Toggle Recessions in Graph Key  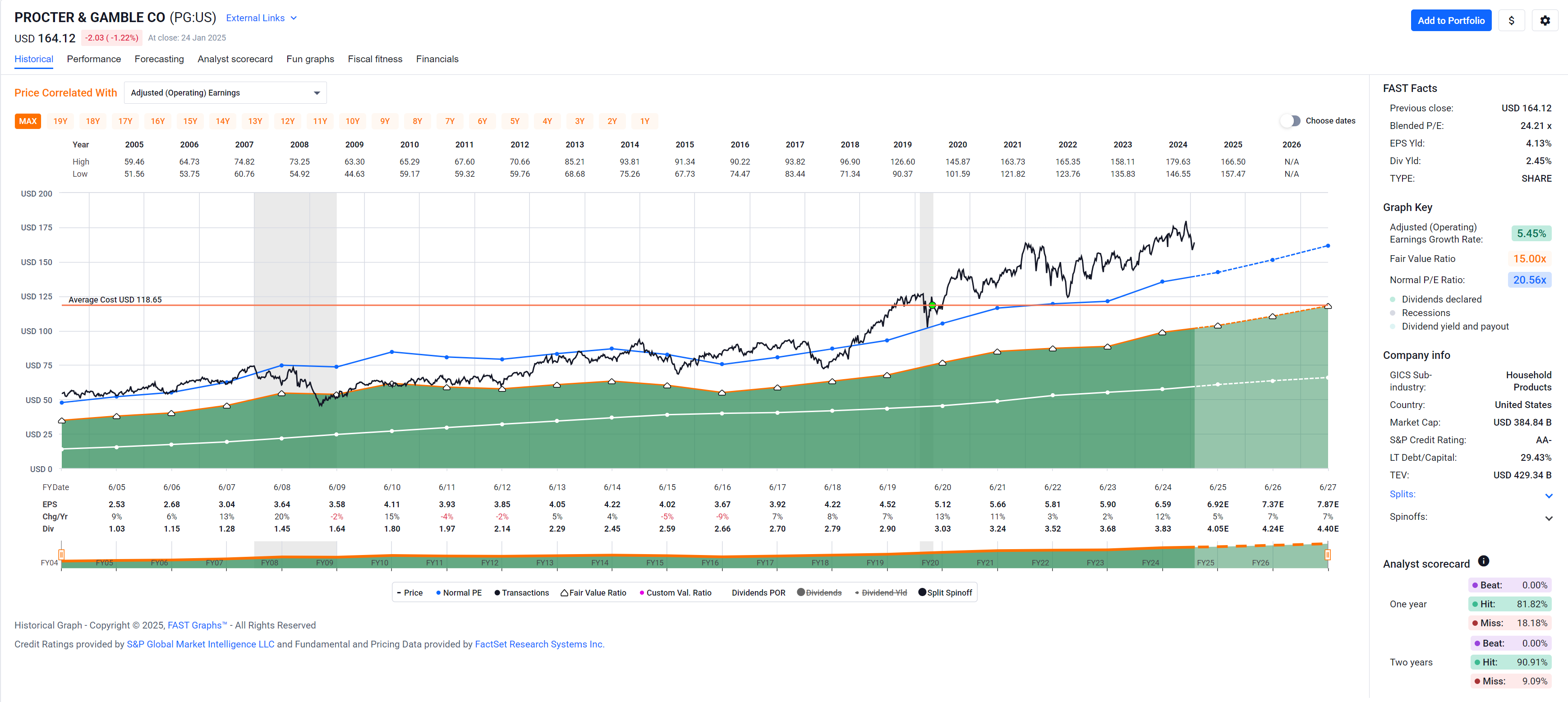(x=1420, y=312)
